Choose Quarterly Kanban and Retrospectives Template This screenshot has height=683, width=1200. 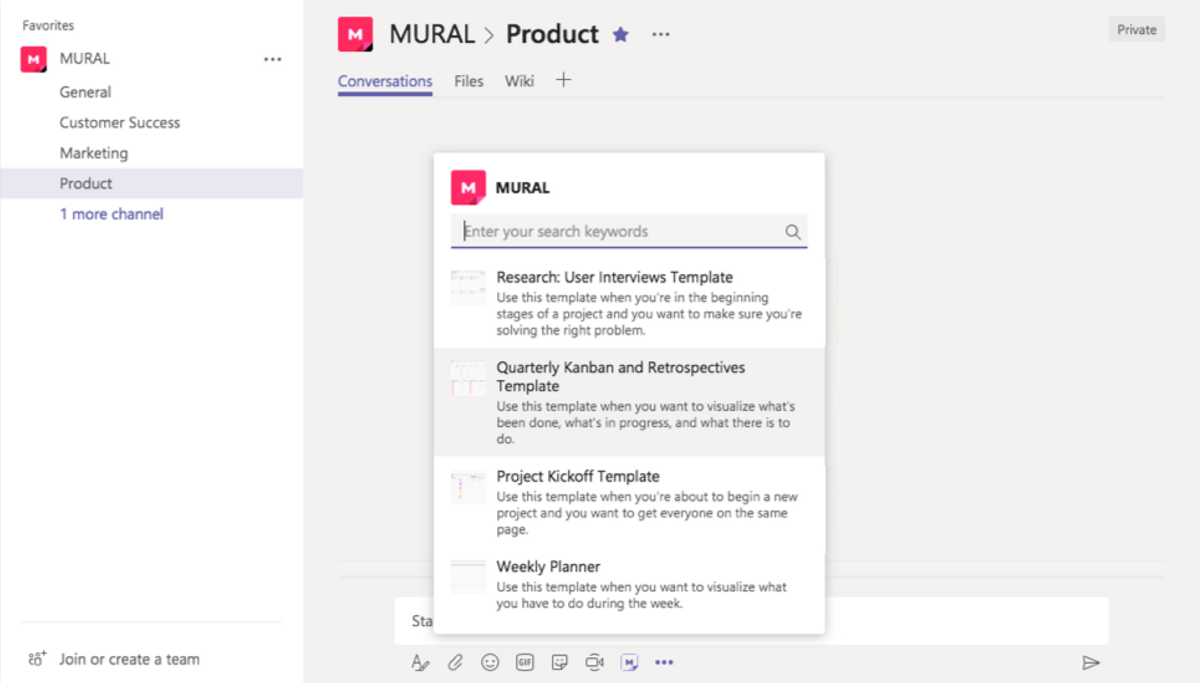[629, 402]
